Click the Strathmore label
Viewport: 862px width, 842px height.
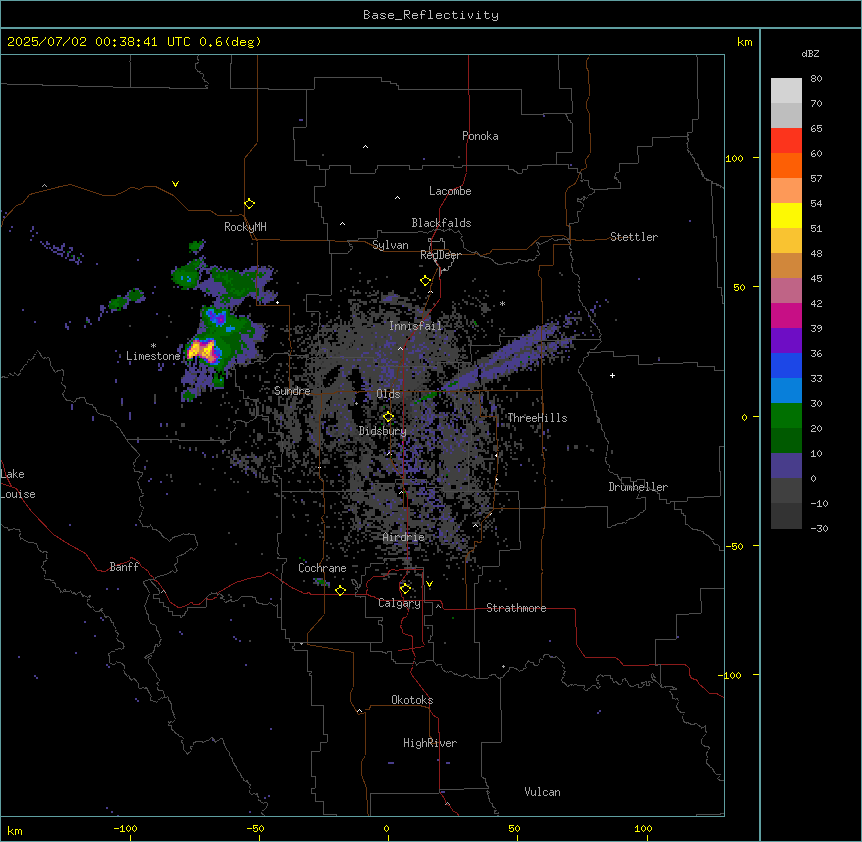516,608
